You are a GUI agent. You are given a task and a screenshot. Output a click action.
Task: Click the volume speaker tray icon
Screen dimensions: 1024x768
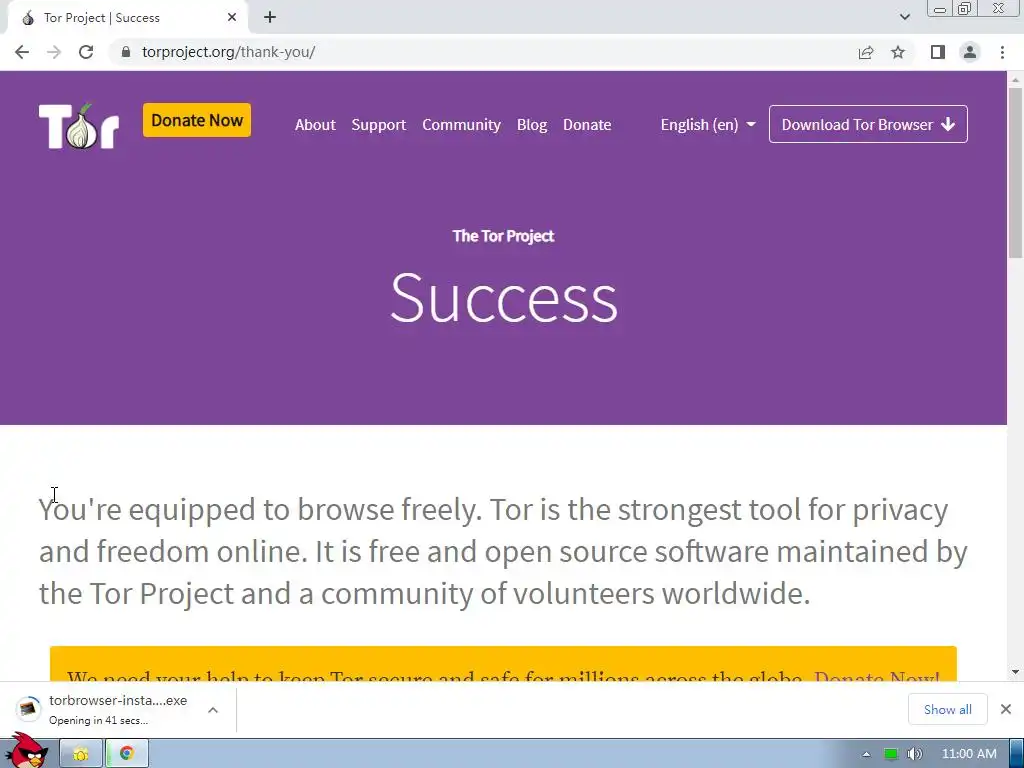pos(915,754)
